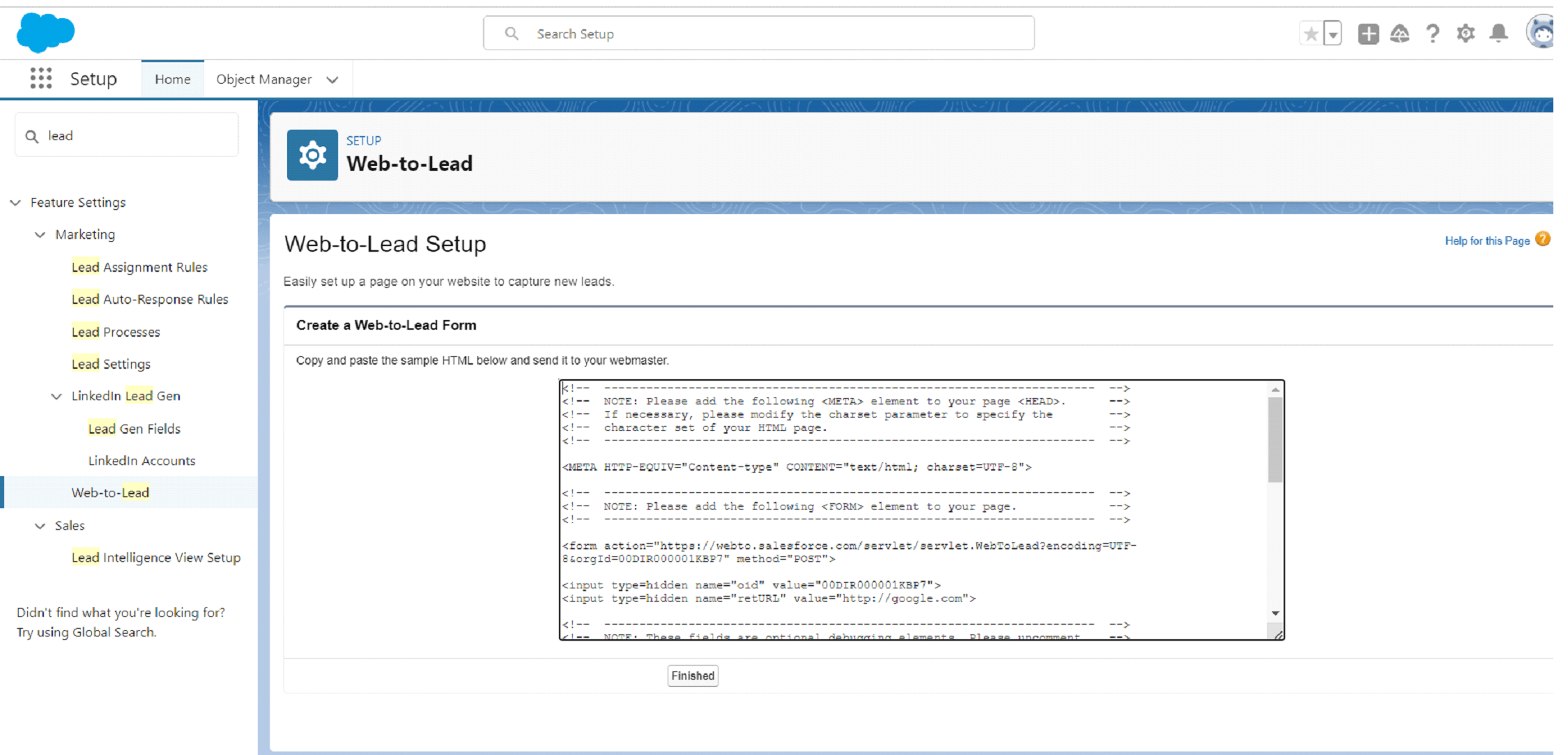The image size is (1568, 755).
Task: Switch to the Home tab
Action: pos(173,79)
